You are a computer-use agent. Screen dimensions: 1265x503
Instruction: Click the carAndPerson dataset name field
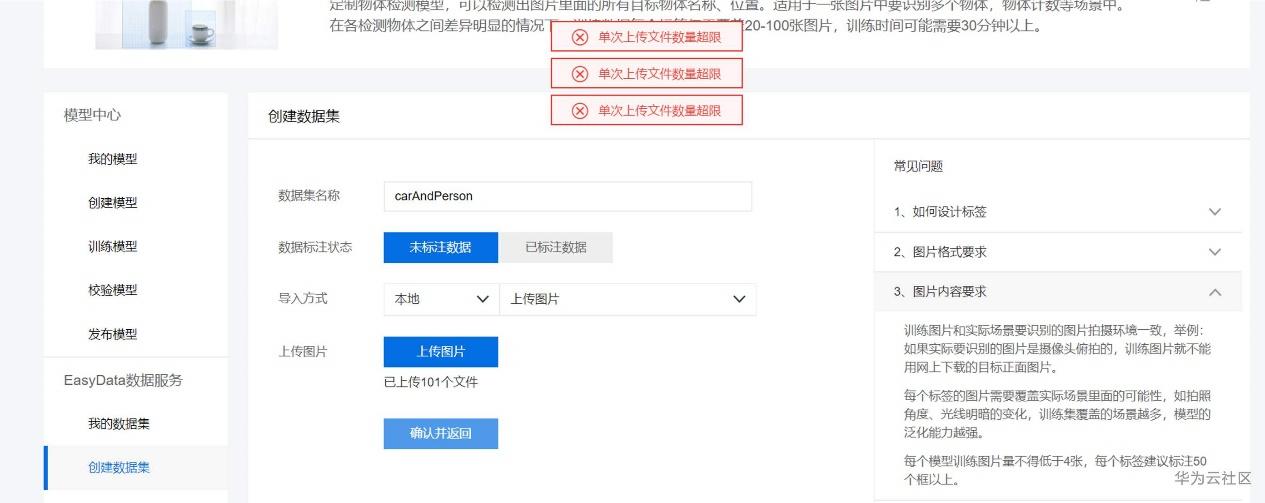567,196
